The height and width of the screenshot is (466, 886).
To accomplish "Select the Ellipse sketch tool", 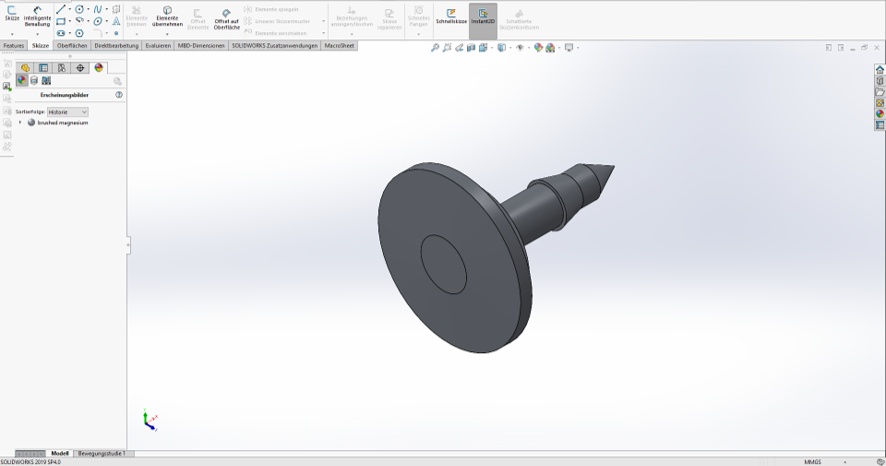I will point(98,21).
